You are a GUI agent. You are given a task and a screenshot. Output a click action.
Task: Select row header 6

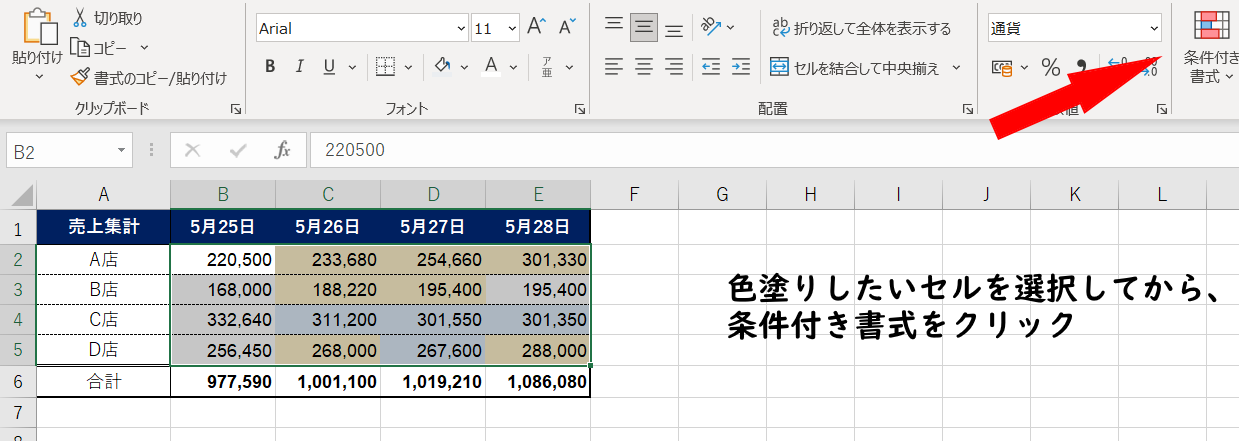[18, 381]
